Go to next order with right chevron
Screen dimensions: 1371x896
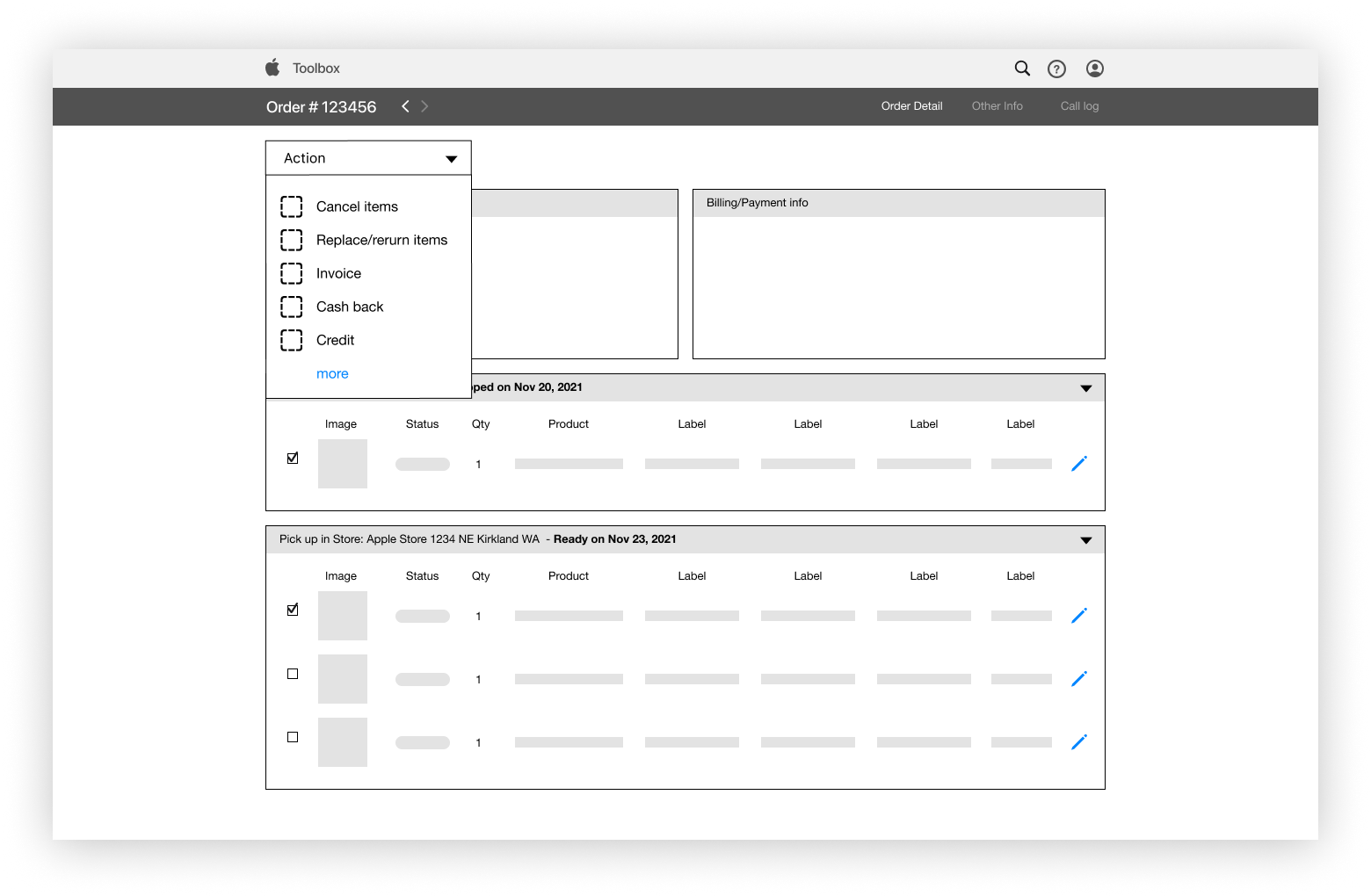tap(424, 106)
